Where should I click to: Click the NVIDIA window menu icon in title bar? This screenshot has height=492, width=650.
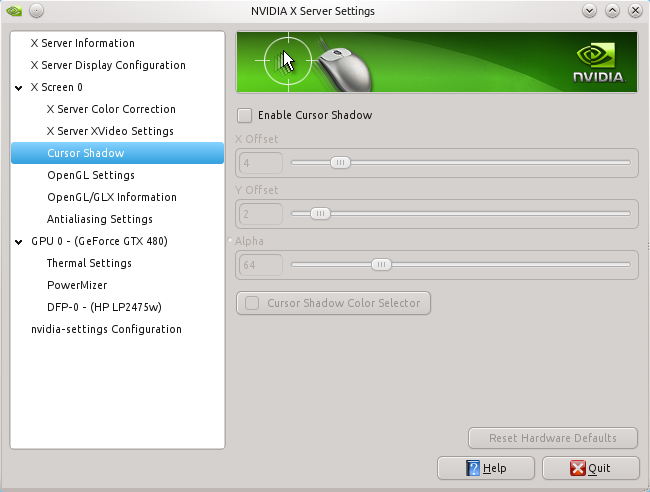[x=14, y=11]
